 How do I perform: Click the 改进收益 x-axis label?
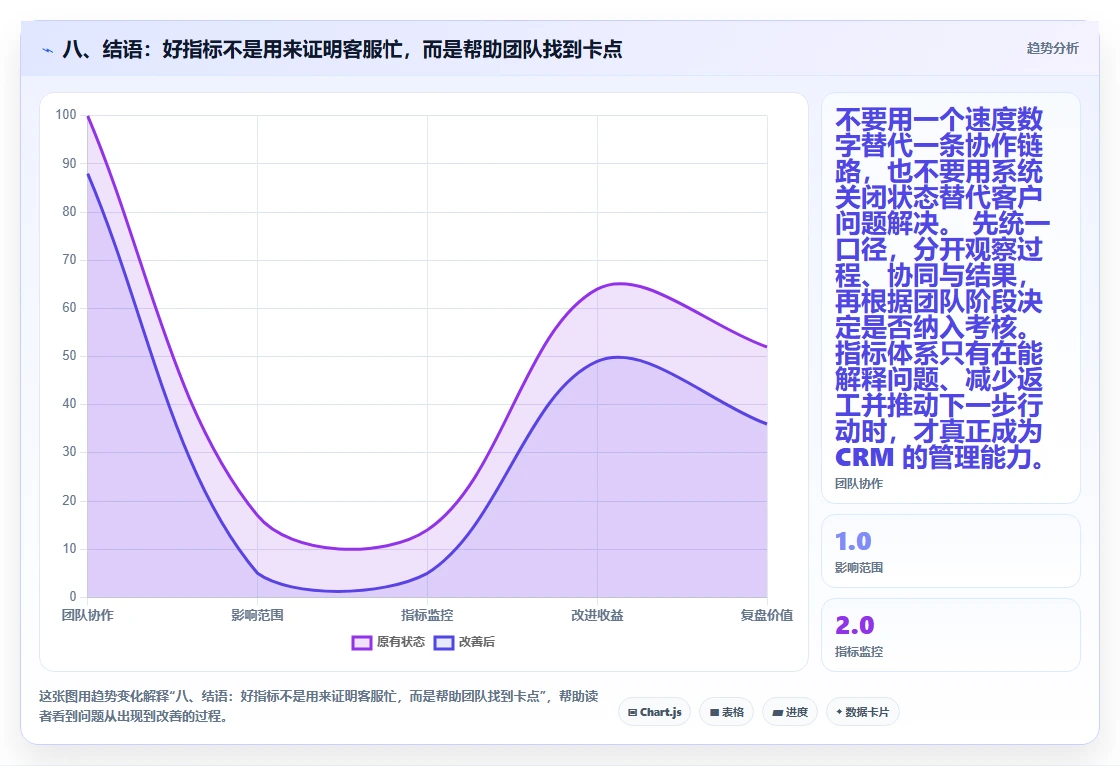[x=597, y=615]
